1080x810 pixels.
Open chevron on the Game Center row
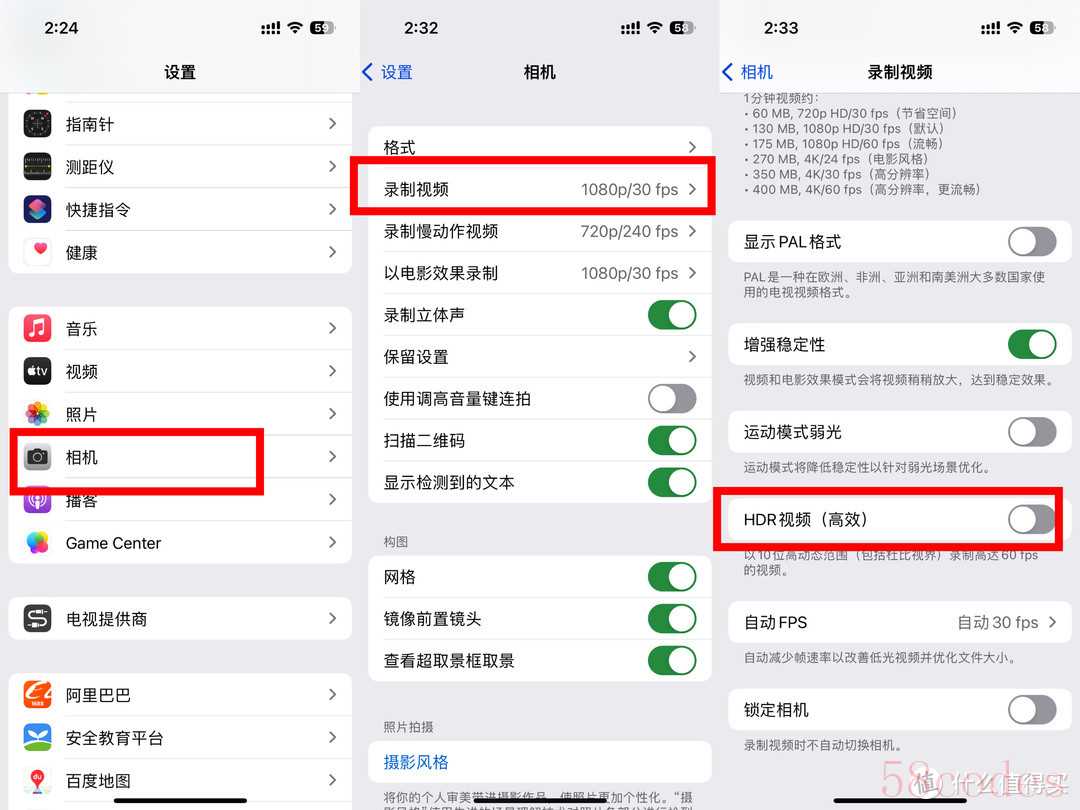pyautogui.click(x=333, y=543)
